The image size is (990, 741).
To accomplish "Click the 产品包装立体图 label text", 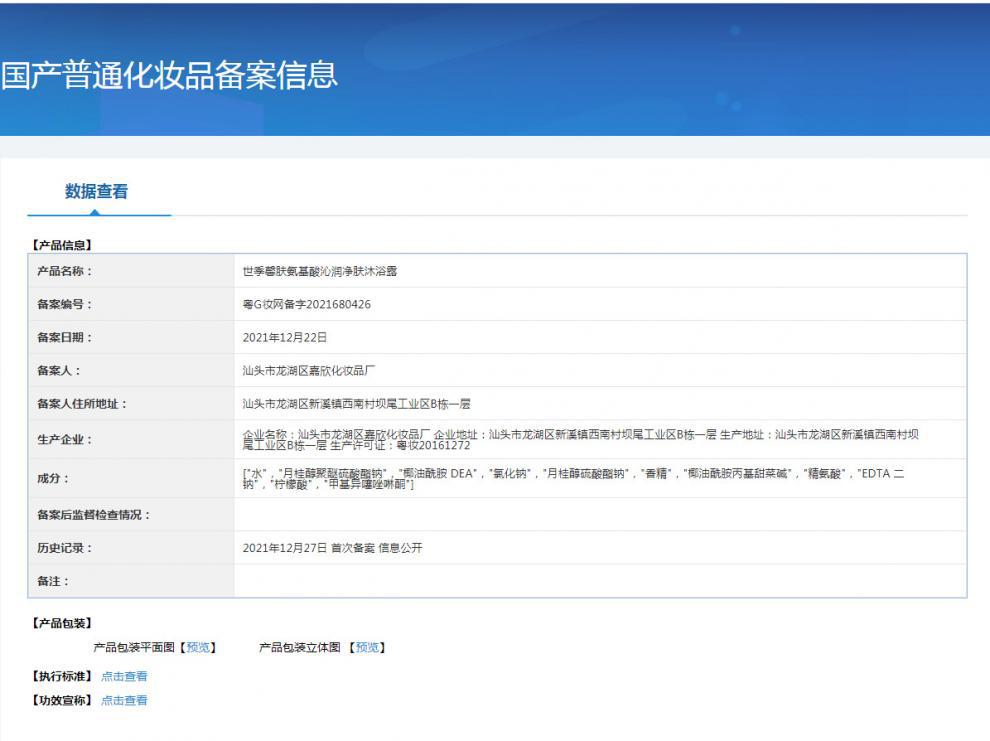I will (300, 648).
